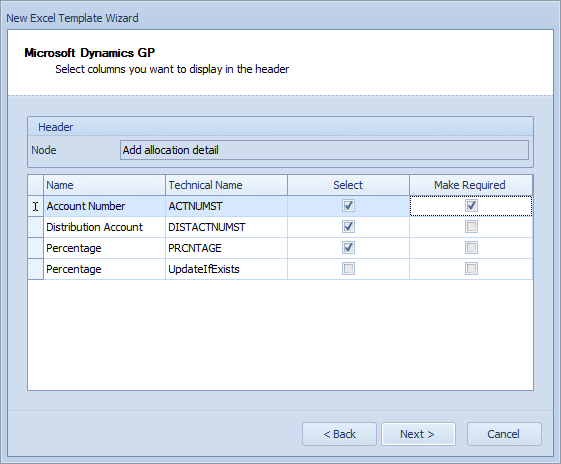Viewport: 561px width, 464px height.
Task: Uncheck Select for PRCNTAGE row
Action: pyautogui.click(x=348, y=248)
